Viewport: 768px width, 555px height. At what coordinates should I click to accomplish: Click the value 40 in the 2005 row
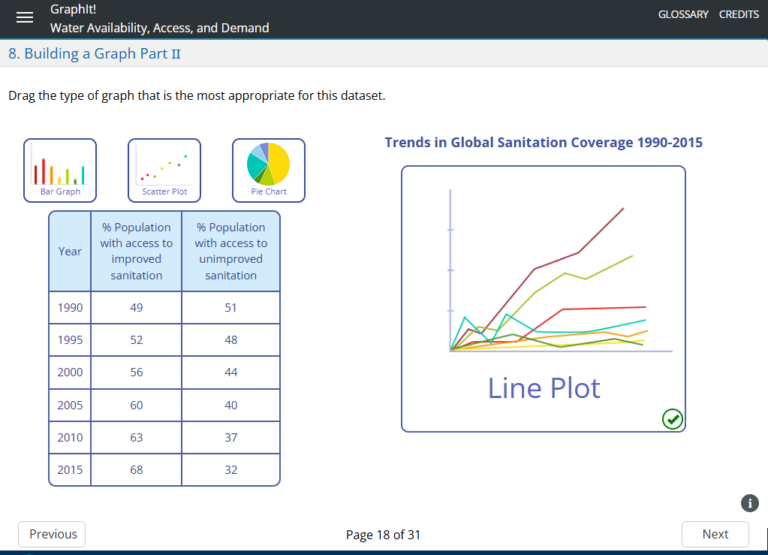(x=231, y=405)
